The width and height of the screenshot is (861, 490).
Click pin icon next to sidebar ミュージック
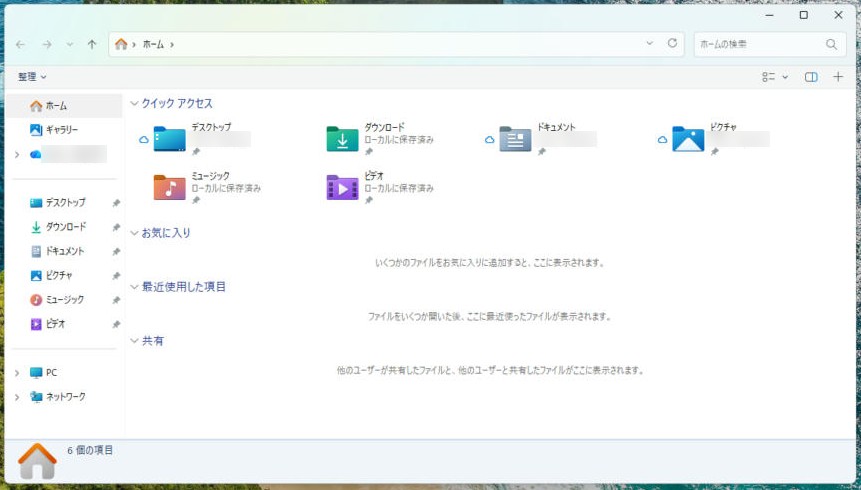[x=116, y=300]
